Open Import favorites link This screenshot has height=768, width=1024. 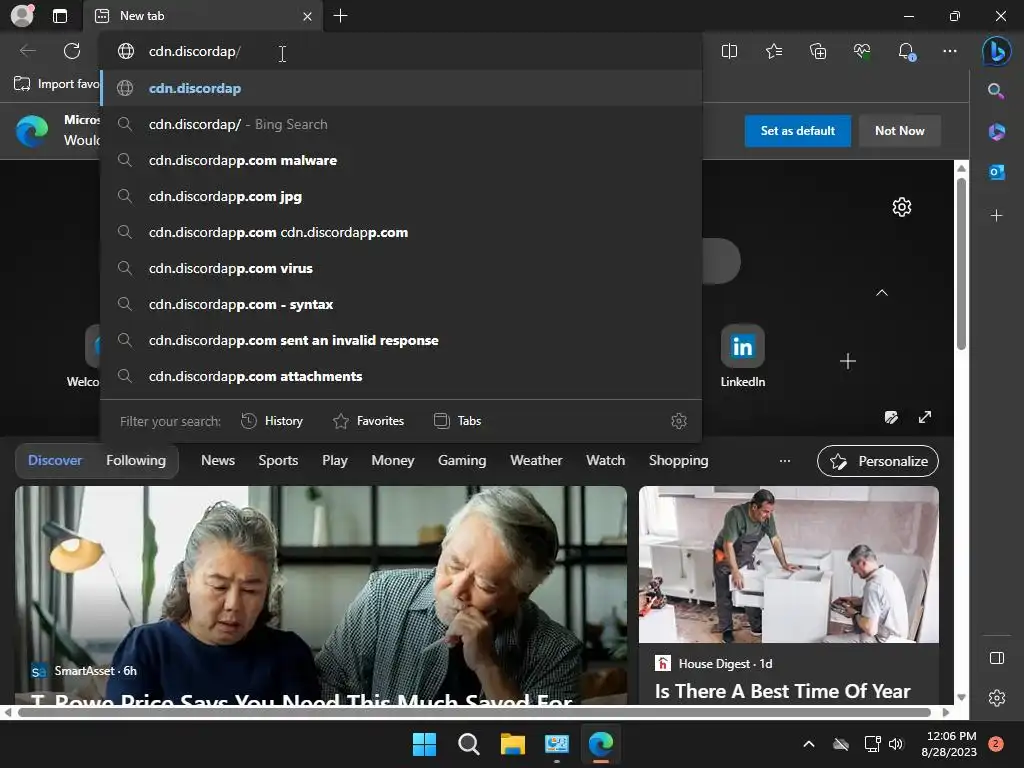click(x=56, y=84)
